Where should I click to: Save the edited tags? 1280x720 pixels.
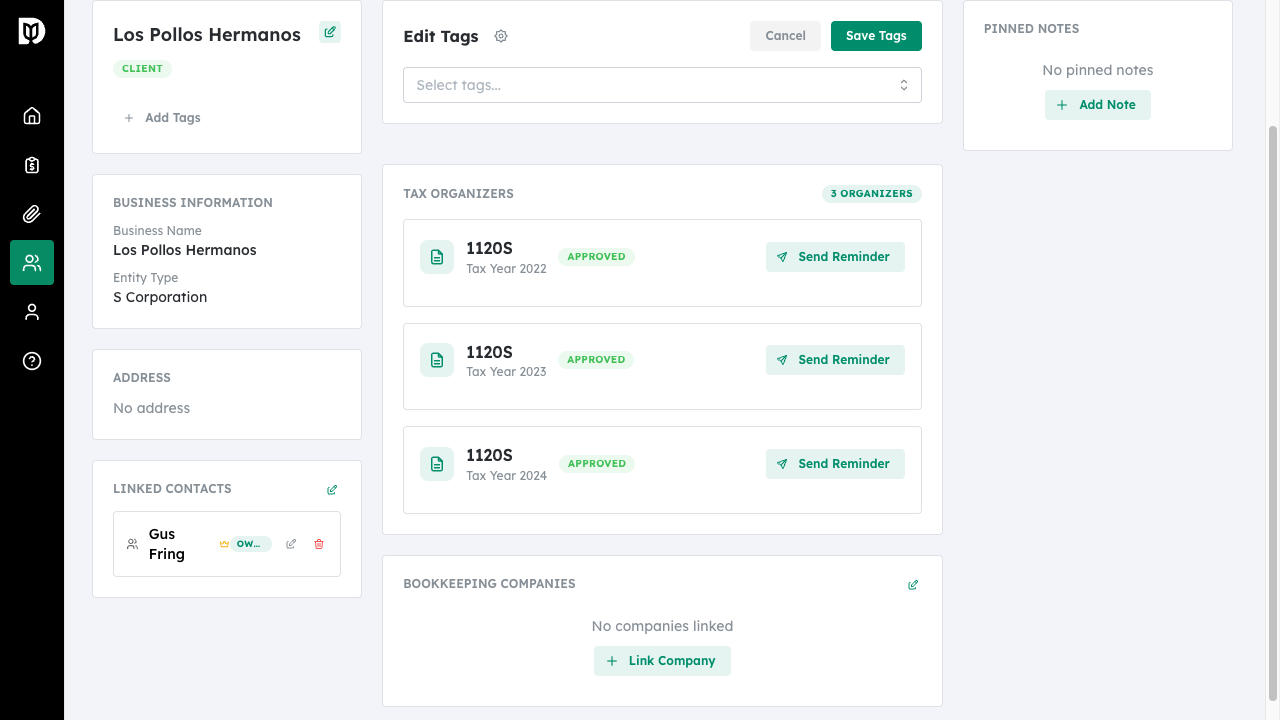pos(876,35)
